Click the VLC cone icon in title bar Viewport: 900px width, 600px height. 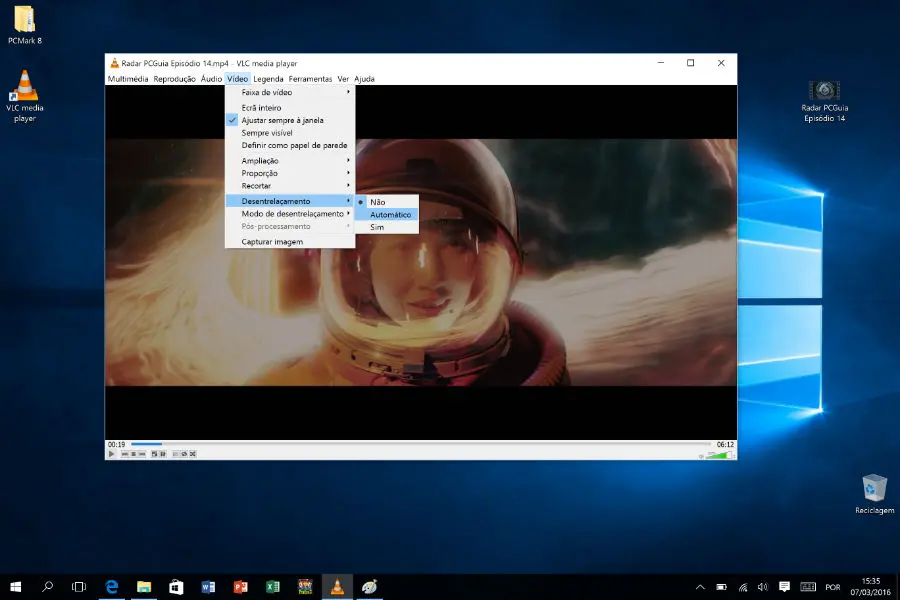tap(114, 63)
